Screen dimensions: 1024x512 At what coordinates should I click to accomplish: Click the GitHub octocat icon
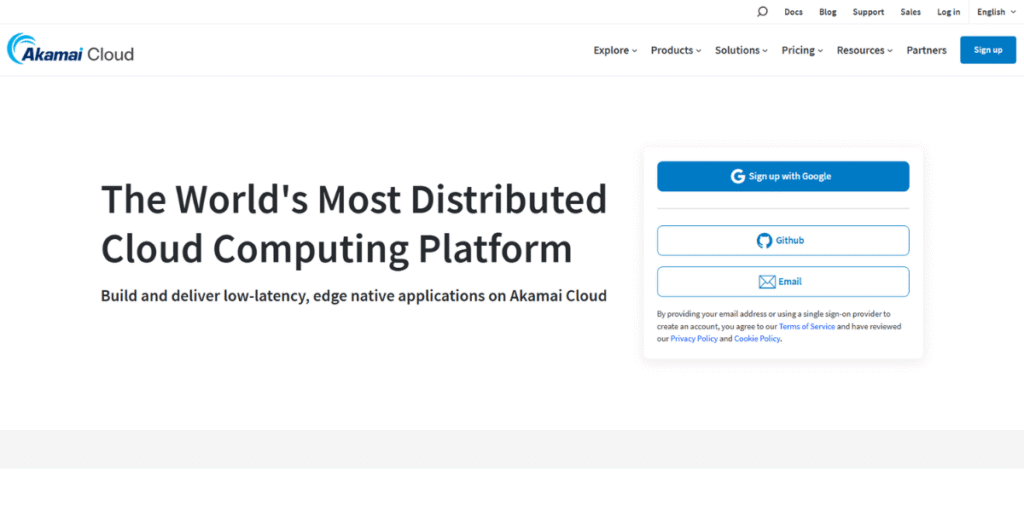click(x=764, y=240)
